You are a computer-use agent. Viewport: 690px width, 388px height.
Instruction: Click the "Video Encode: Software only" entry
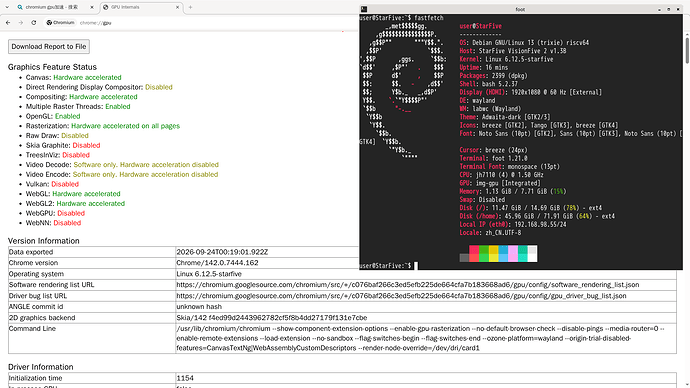pos(122,174)
